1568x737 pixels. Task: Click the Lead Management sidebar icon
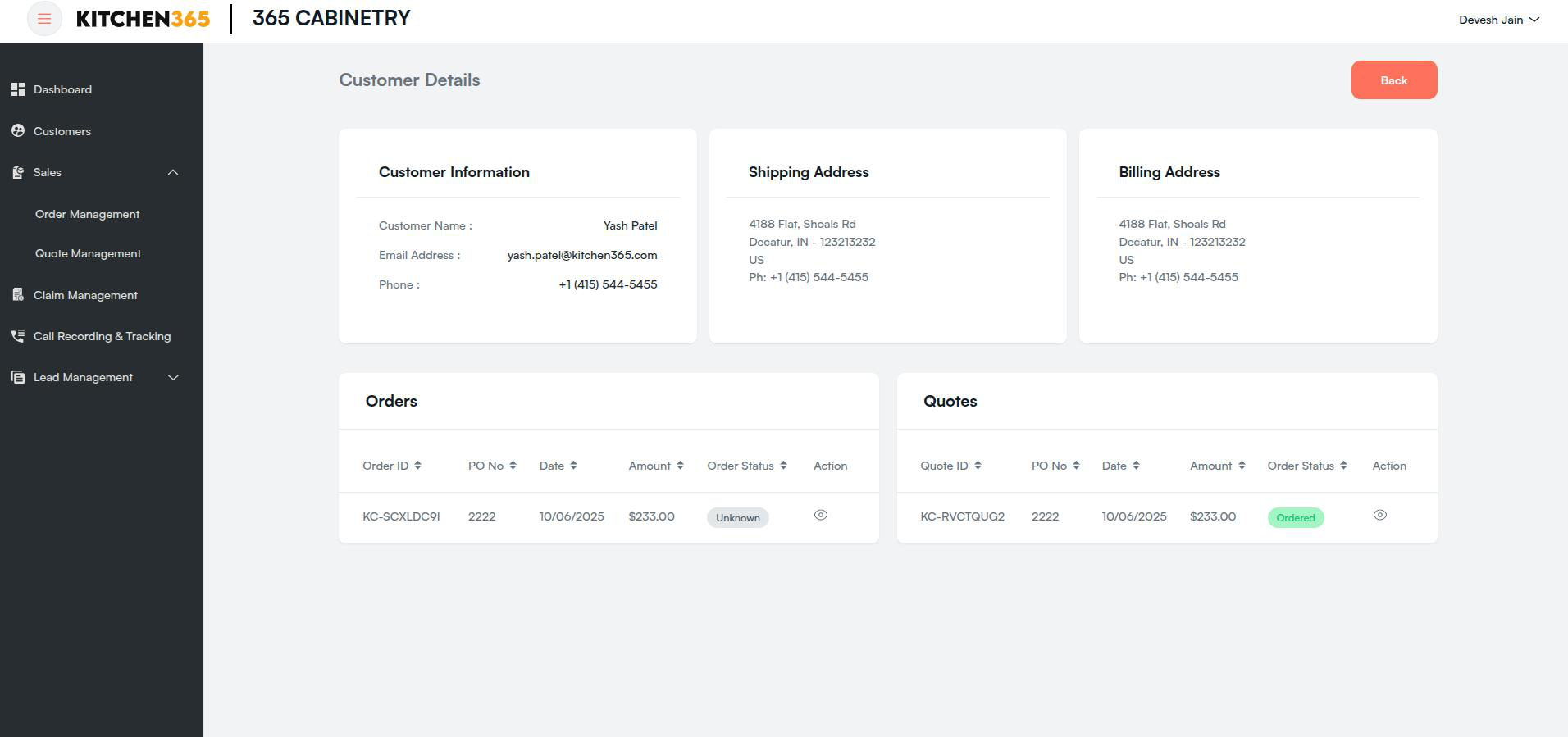pos(18,377)
